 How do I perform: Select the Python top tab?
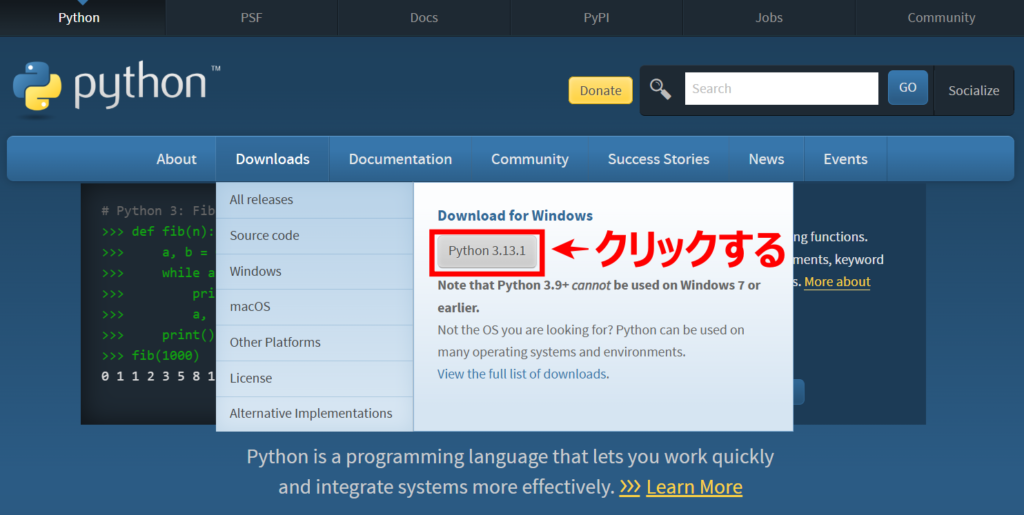[x=79, y=18]
